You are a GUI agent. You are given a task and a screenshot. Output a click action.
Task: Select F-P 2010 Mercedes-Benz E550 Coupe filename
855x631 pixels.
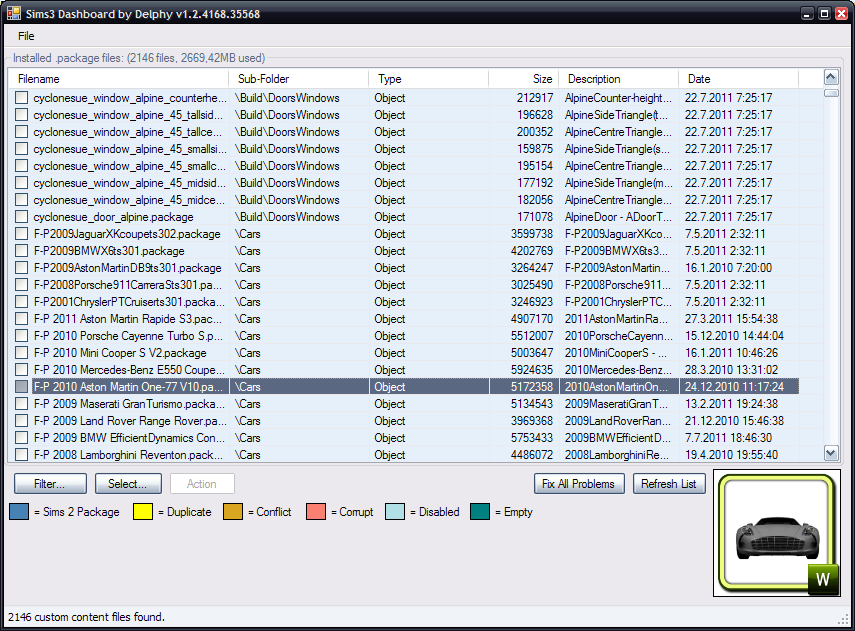tap(129, 370)
